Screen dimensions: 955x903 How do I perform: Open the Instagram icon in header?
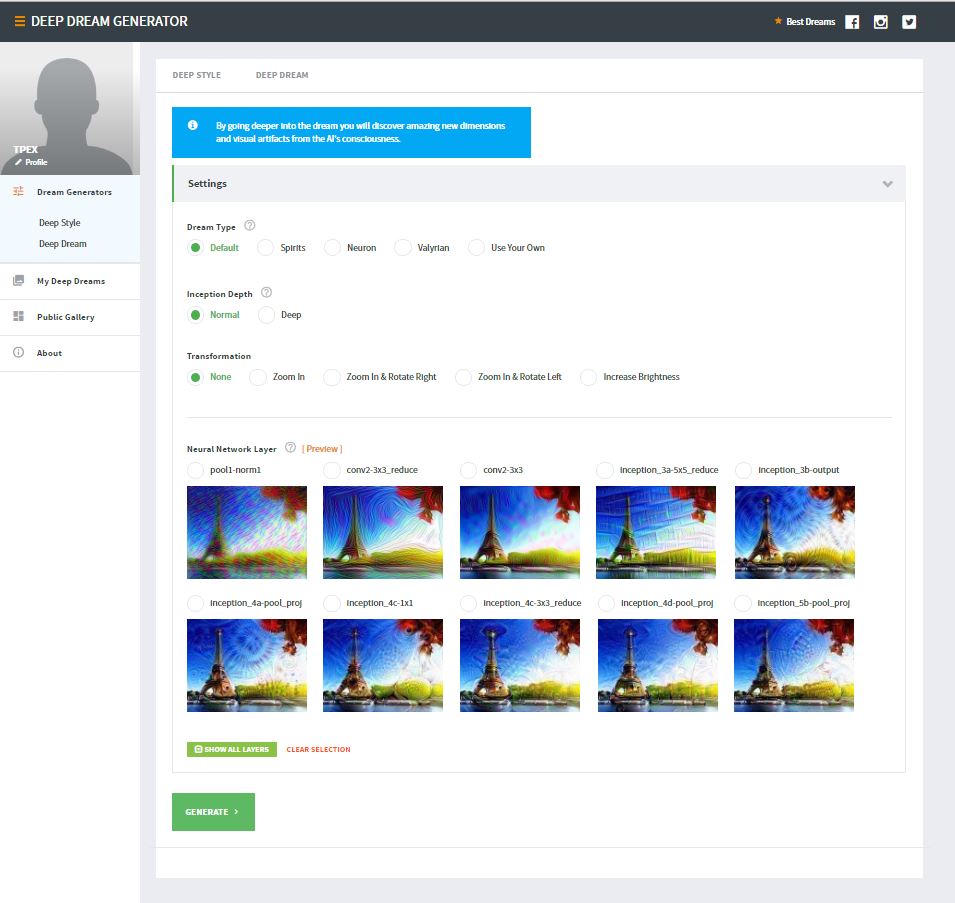pos(880,21)
